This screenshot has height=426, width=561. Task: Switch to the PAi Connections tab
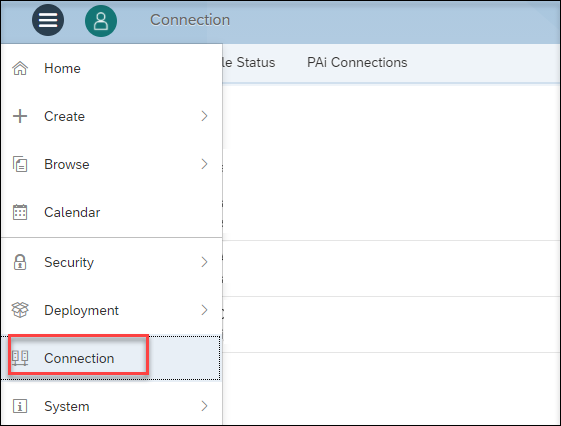357,63
